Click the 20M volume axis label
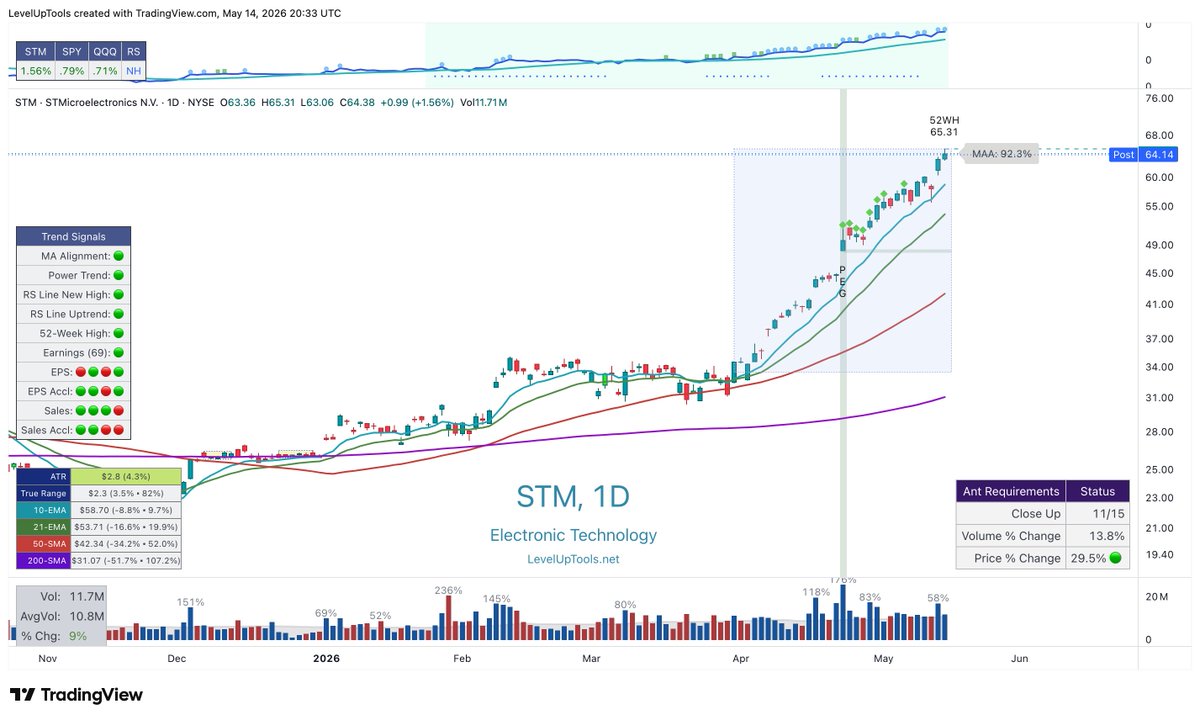 [x=1157, y=597]
